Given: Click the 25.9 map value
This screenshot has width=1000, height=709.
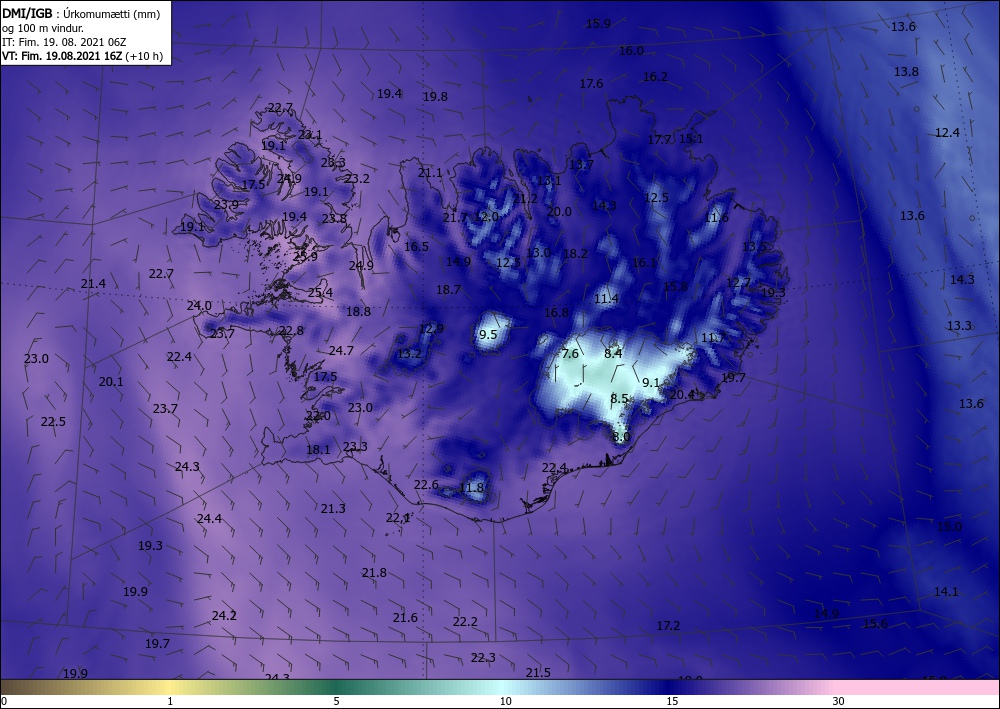Looking at the screenshot, I should coord(305,256).
